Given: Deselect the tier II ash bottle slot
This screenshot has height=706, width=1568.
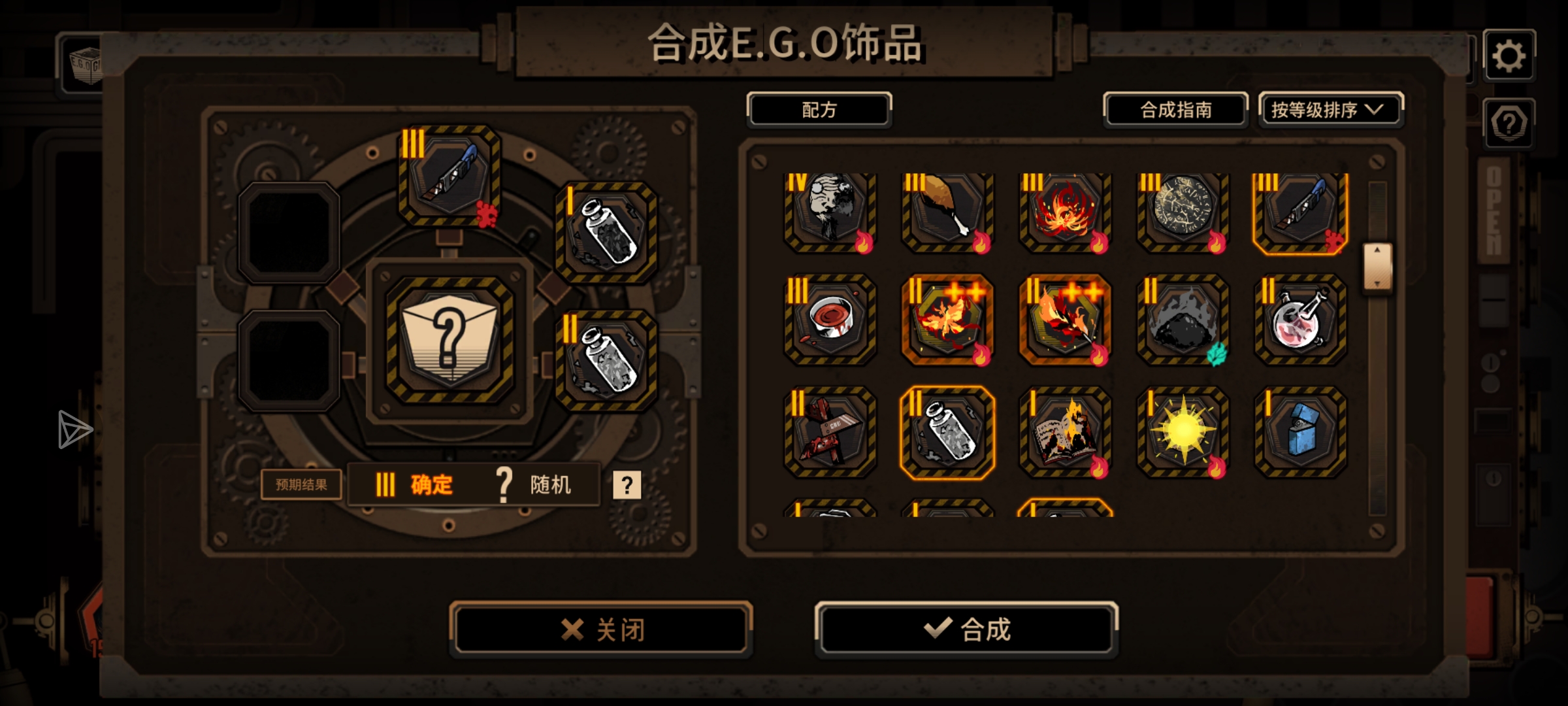Looking at the screenshot, I should pyautogui.click(x=606, y=361).
